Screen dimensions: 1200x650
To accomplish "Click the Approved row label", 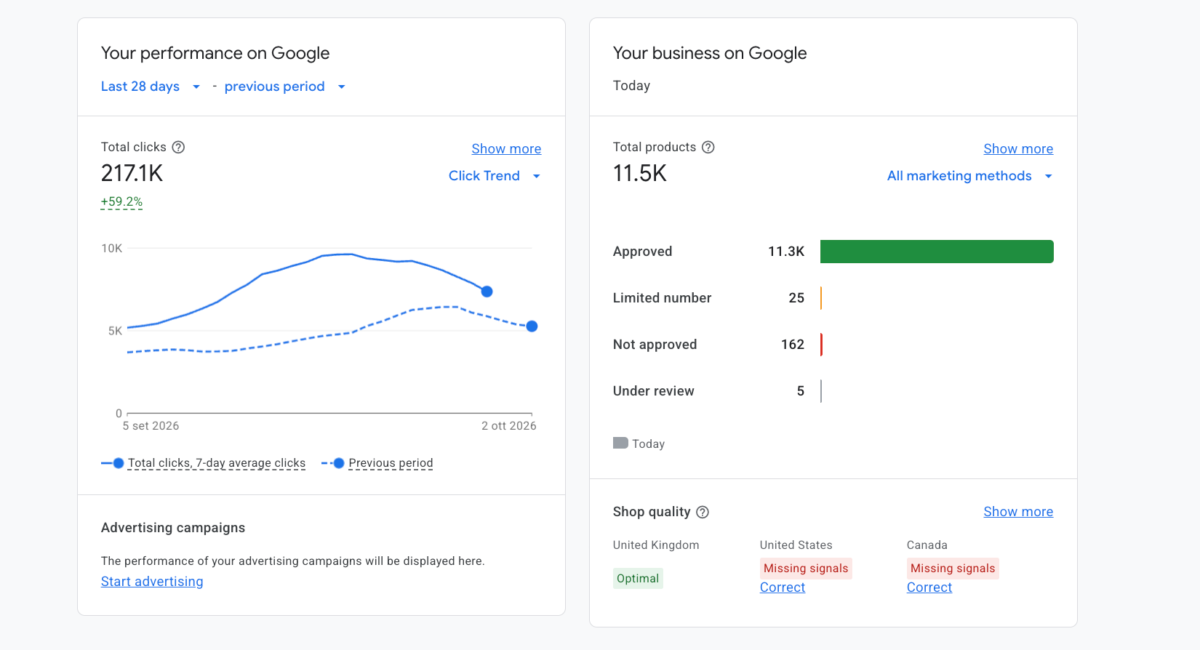I will pos(643,252).
